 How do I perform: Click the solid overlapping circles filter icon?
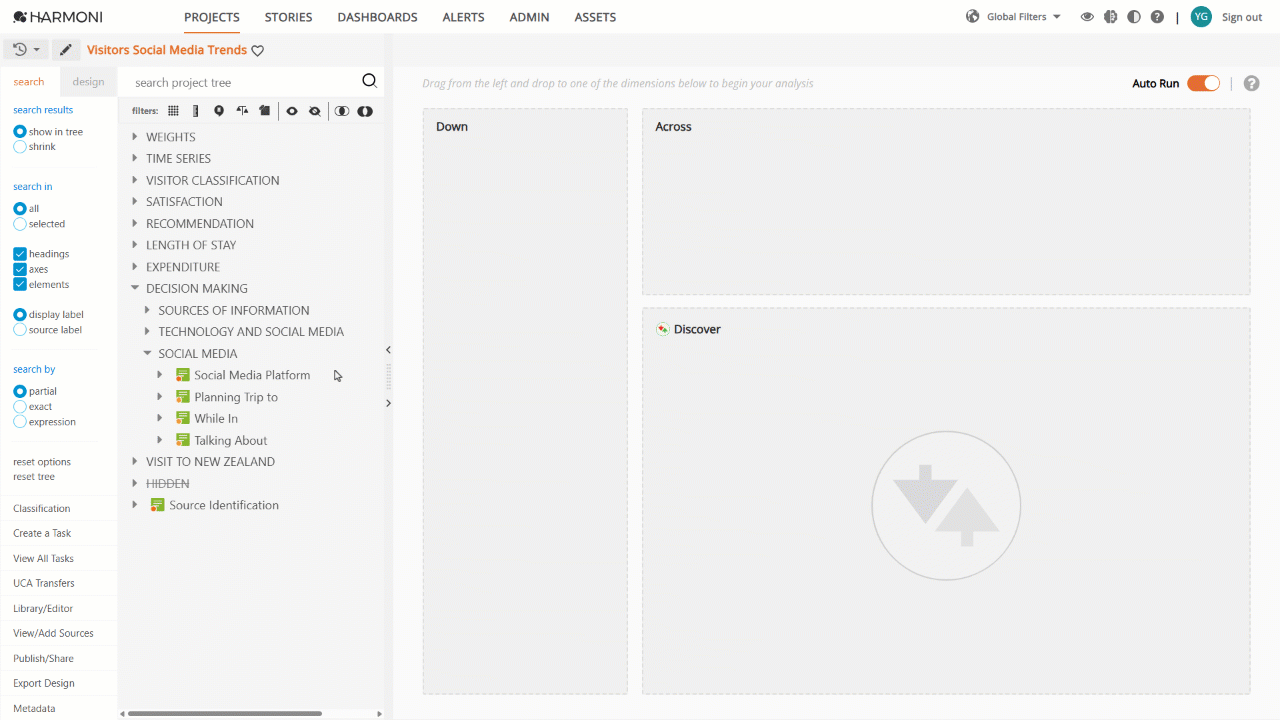pos(365,111)
